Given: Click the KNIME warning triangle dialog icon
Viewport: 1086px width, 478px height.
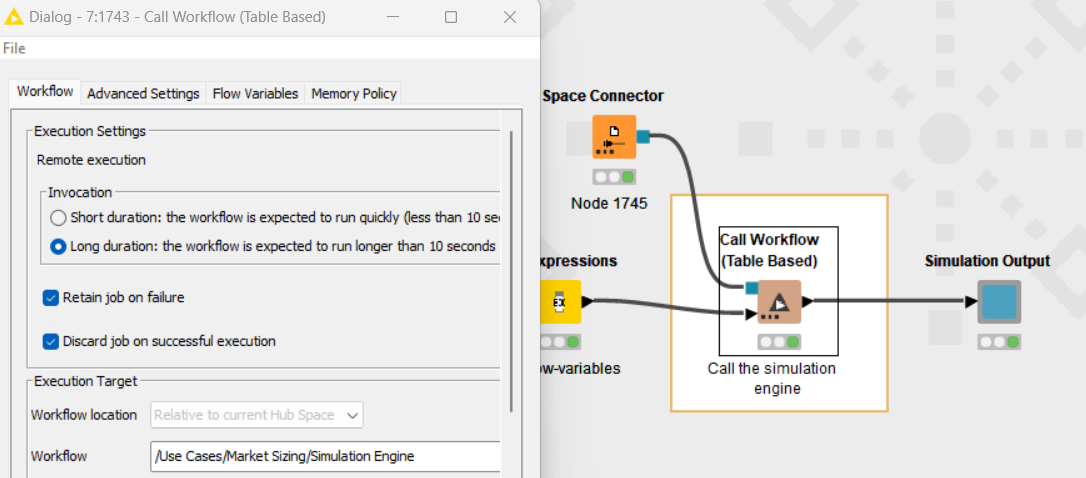Looking at the screenshot, I should pos(14,17).
